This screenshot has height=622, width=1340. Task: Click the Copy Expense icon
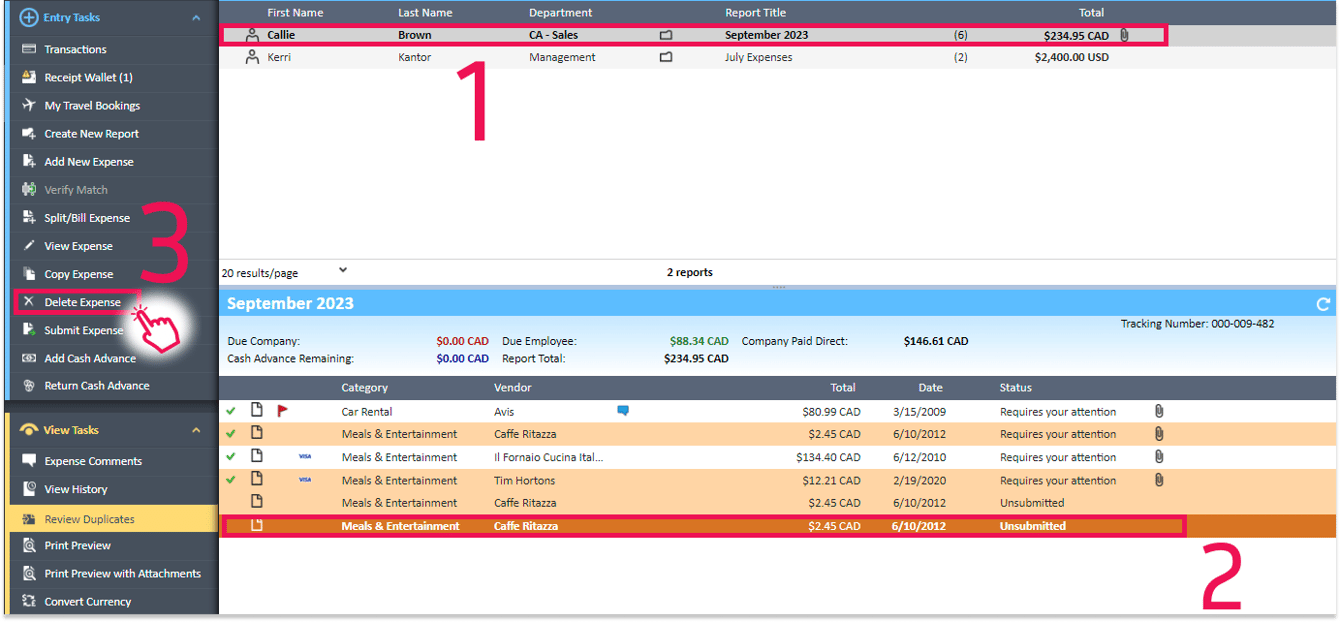(29, 274)
